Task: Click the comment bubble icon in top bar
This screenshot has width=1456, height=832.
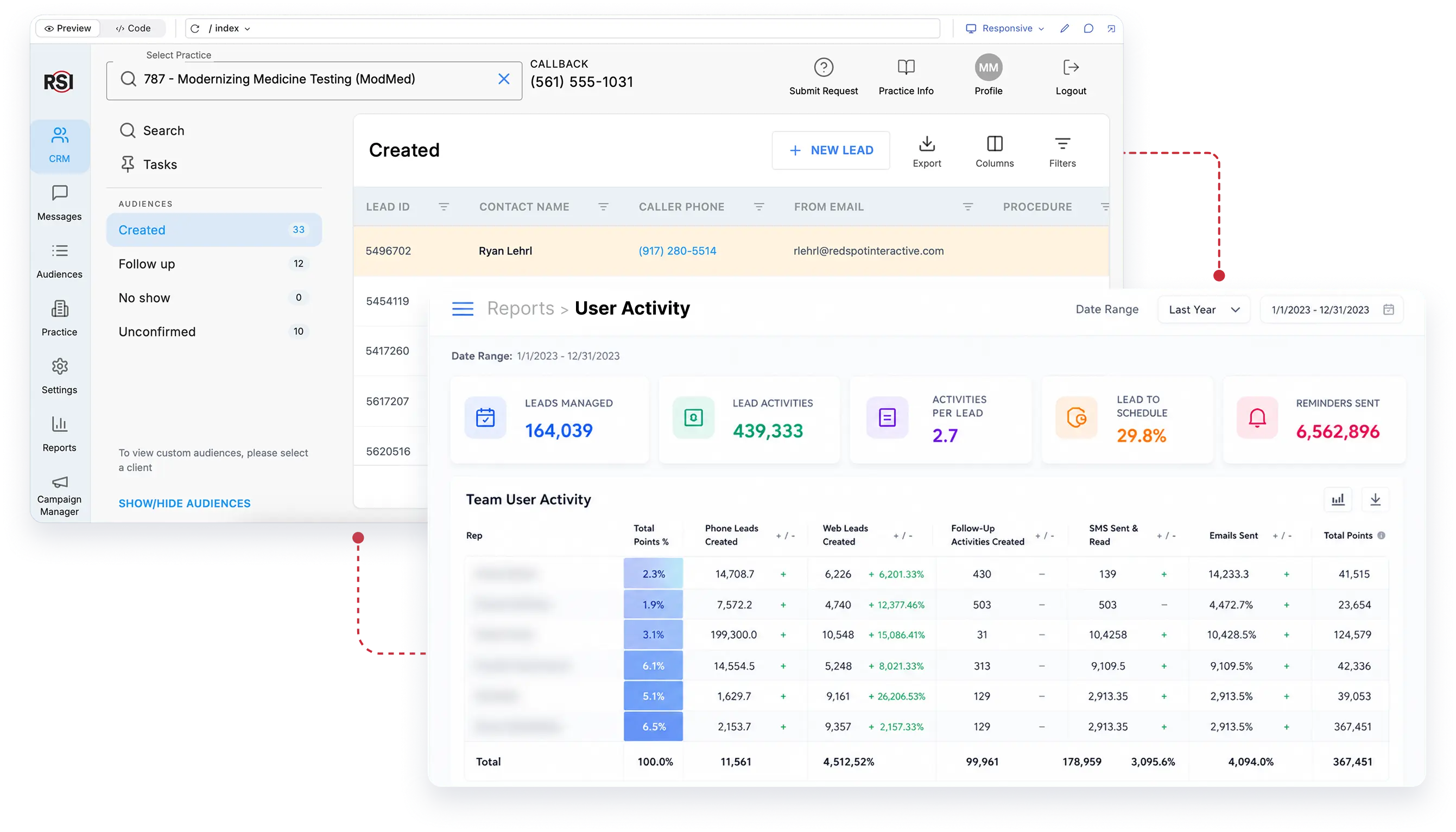Action: tap(1088, 28)
